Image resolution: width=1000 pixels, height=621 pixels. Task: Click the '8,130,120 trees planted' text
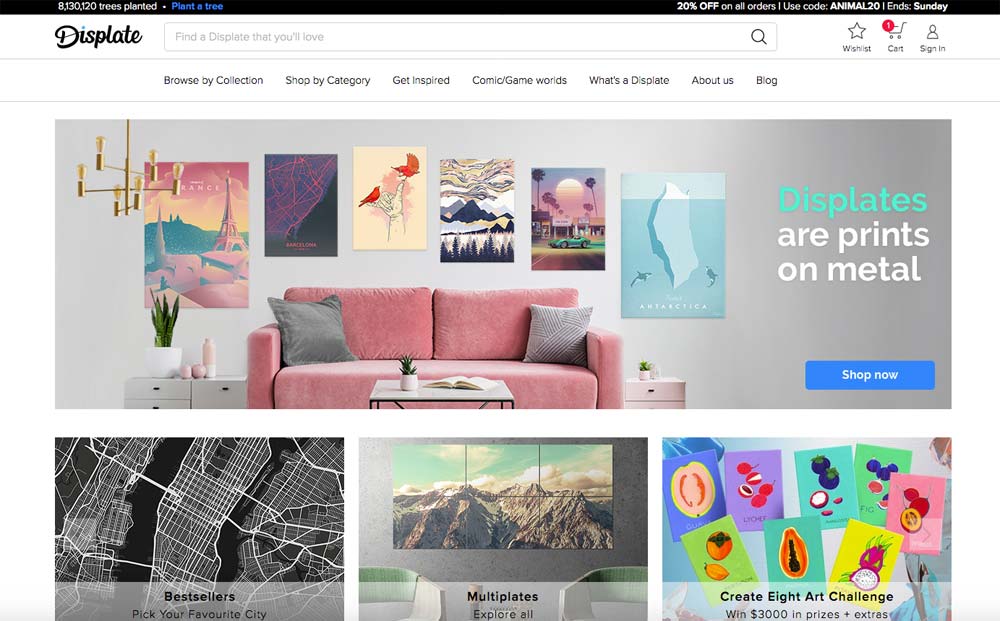pos(107,6)
